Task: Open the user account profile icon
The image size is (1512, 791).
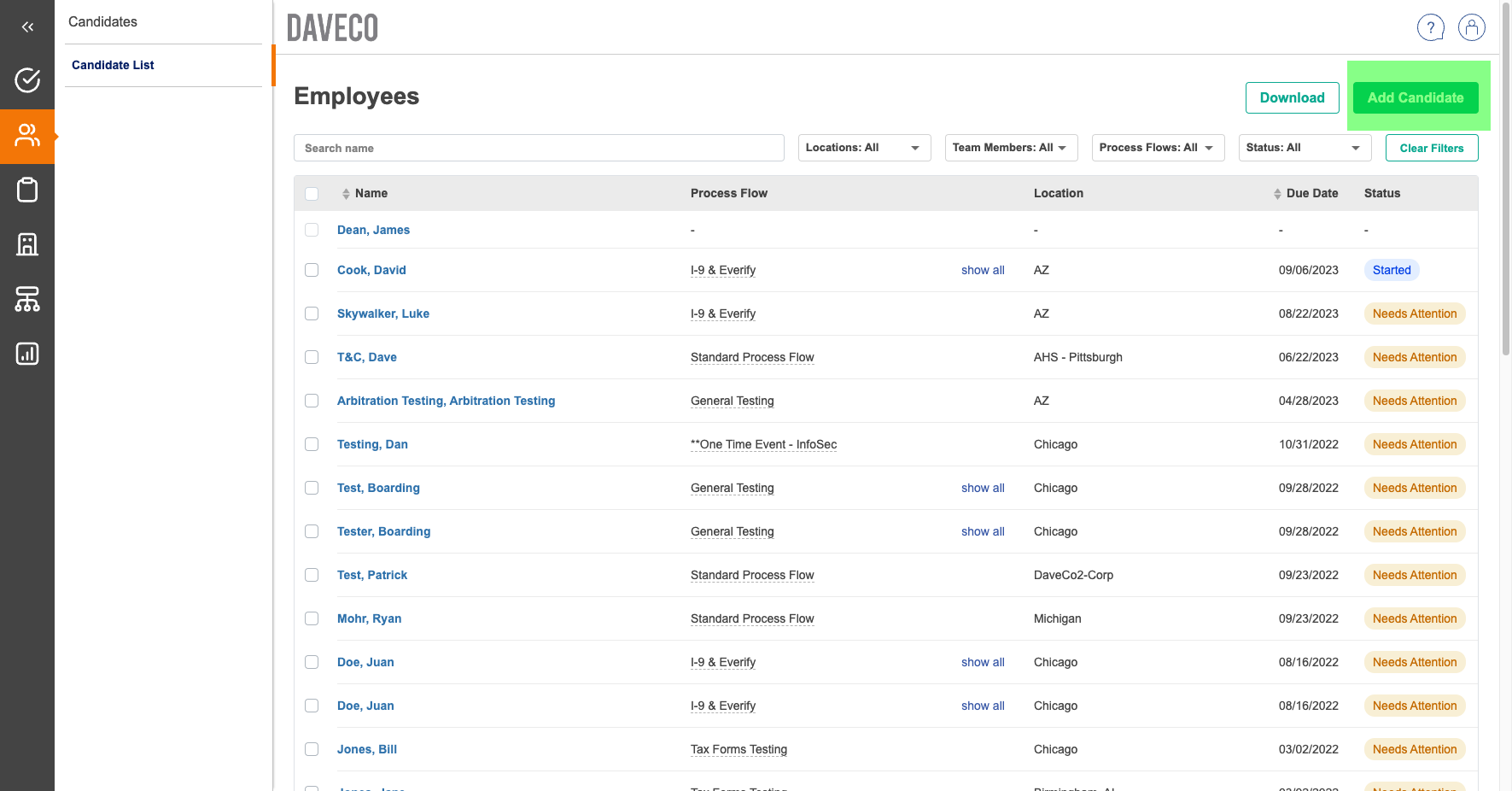Action: click(1471, 27)
